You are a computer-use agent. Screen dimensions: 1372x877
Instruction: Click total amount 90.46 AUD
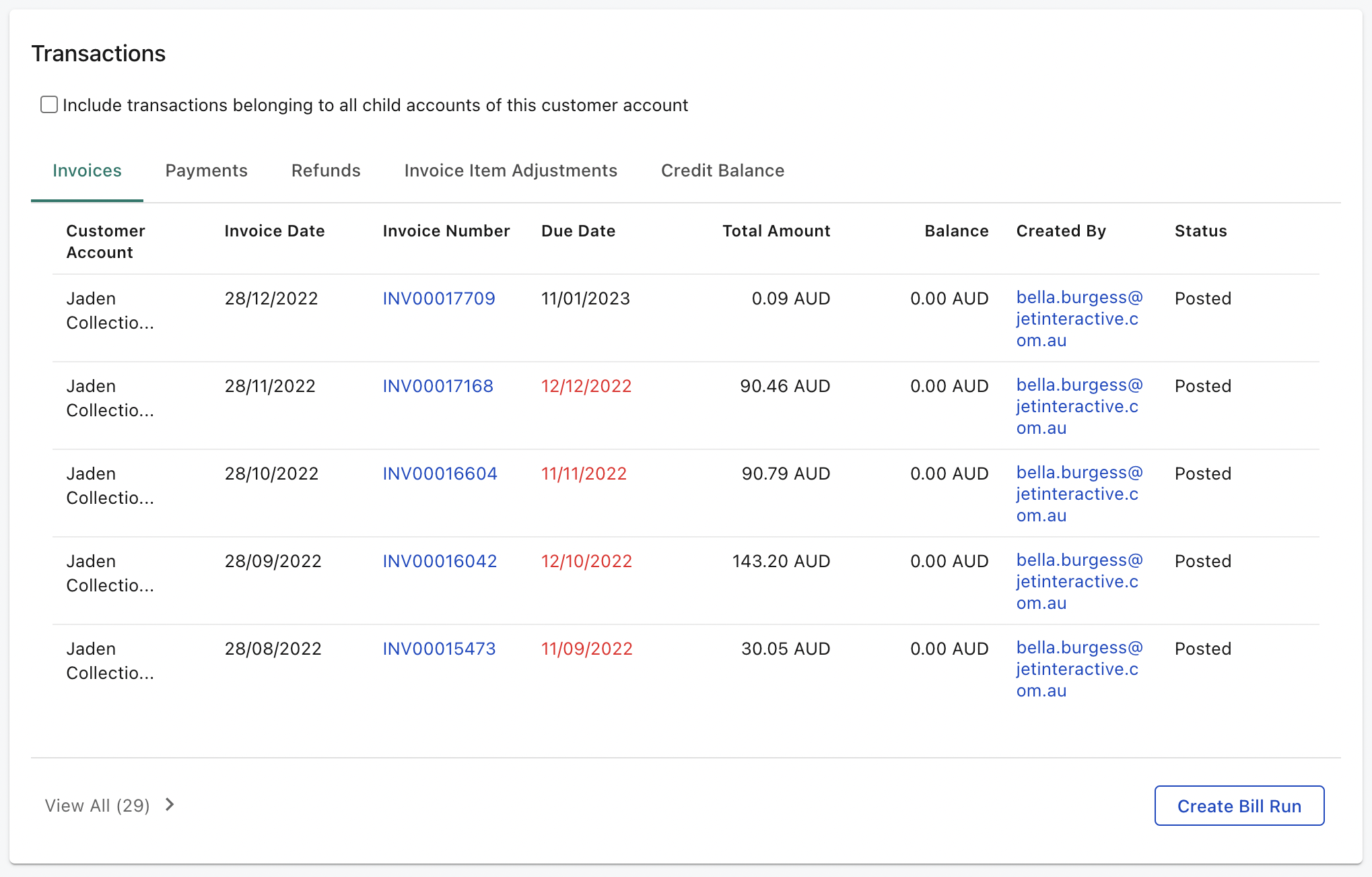(x=785, y=386)
